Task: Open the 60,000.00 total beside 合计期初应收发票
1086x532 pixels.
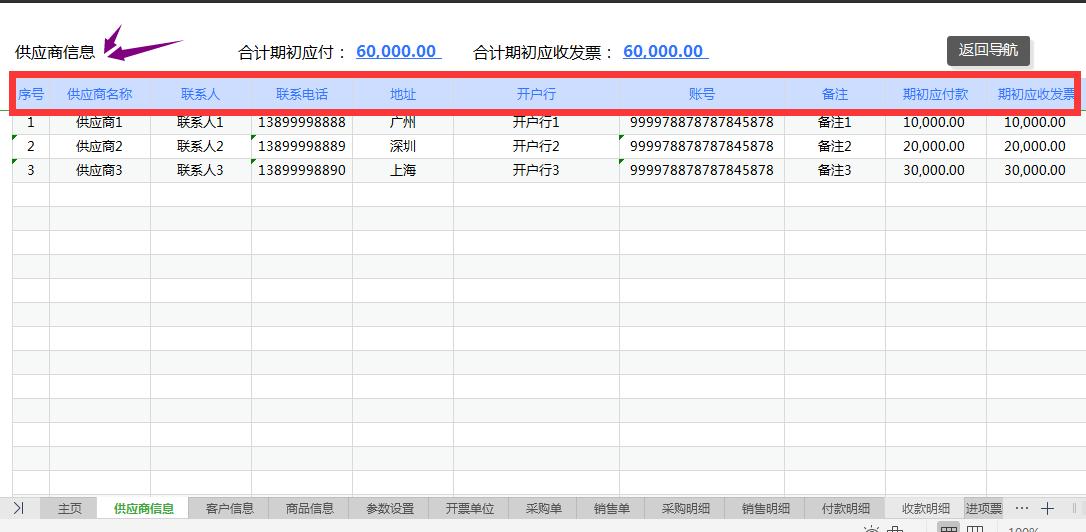Action: click(664, 52)
